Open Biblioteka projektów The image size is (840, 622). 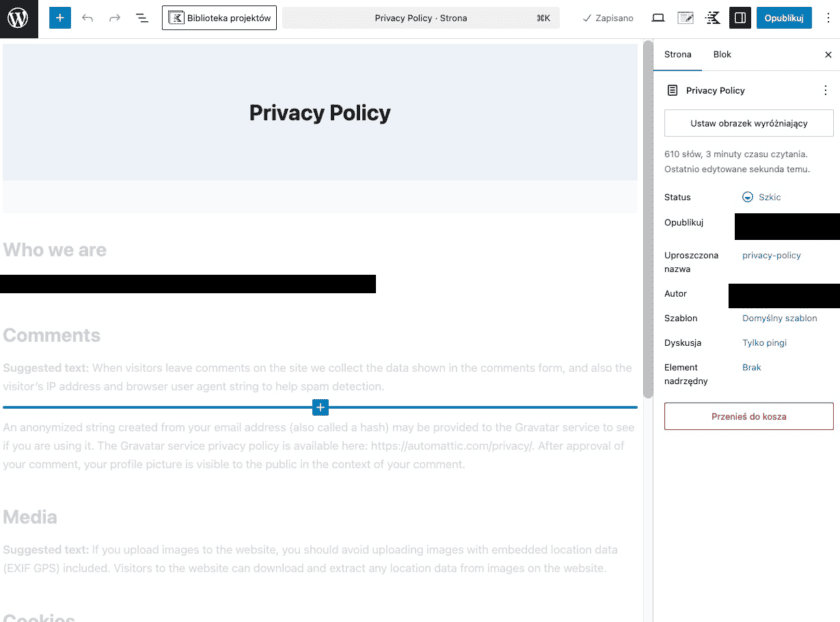tap(219, 18)
